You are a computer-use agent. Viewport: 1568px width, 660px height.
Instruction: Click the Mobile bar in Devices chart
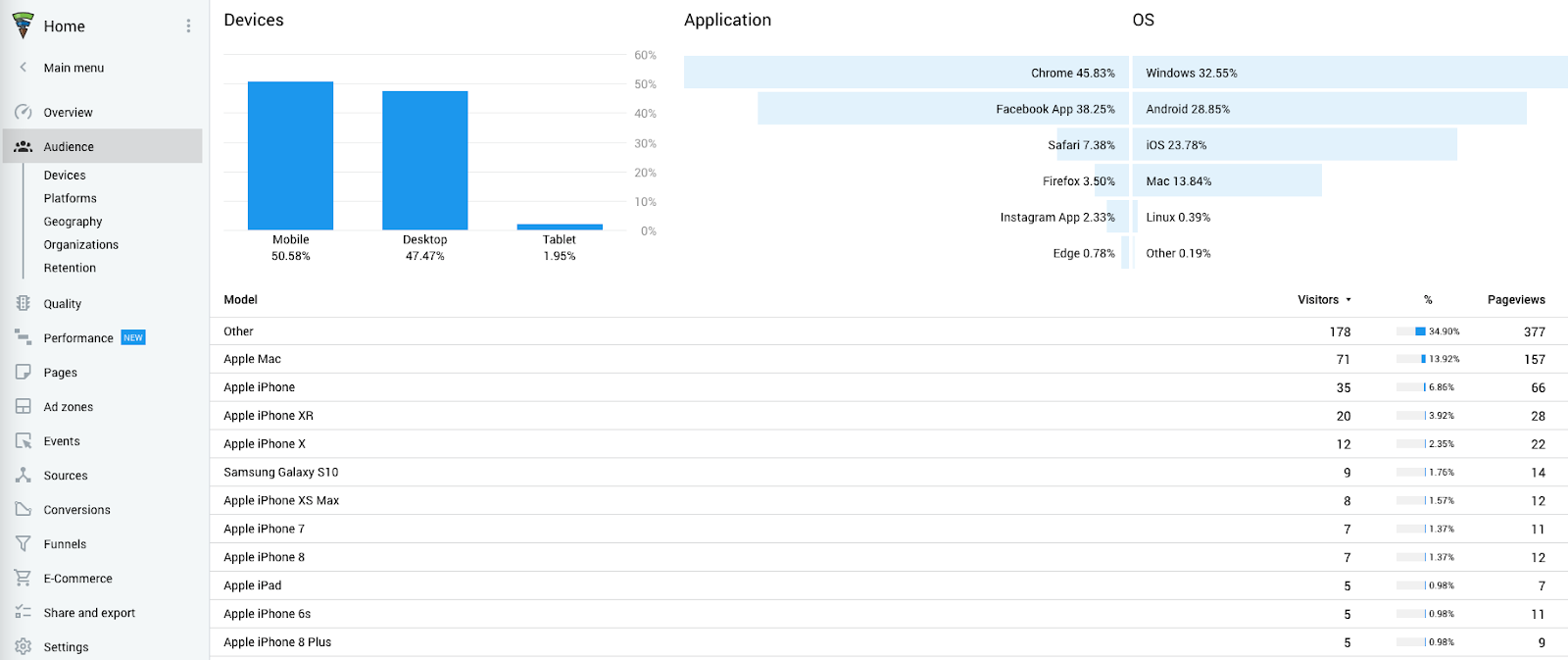coord(290,156)
